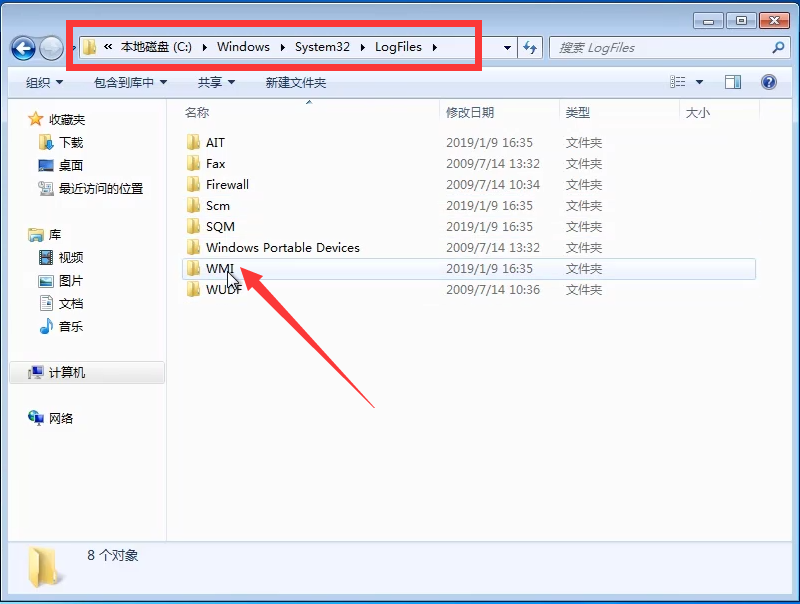800x604 pixels.
Task: Expand the view options dropdown arrow
Action: pyautogui.click(x=699, y=82)
